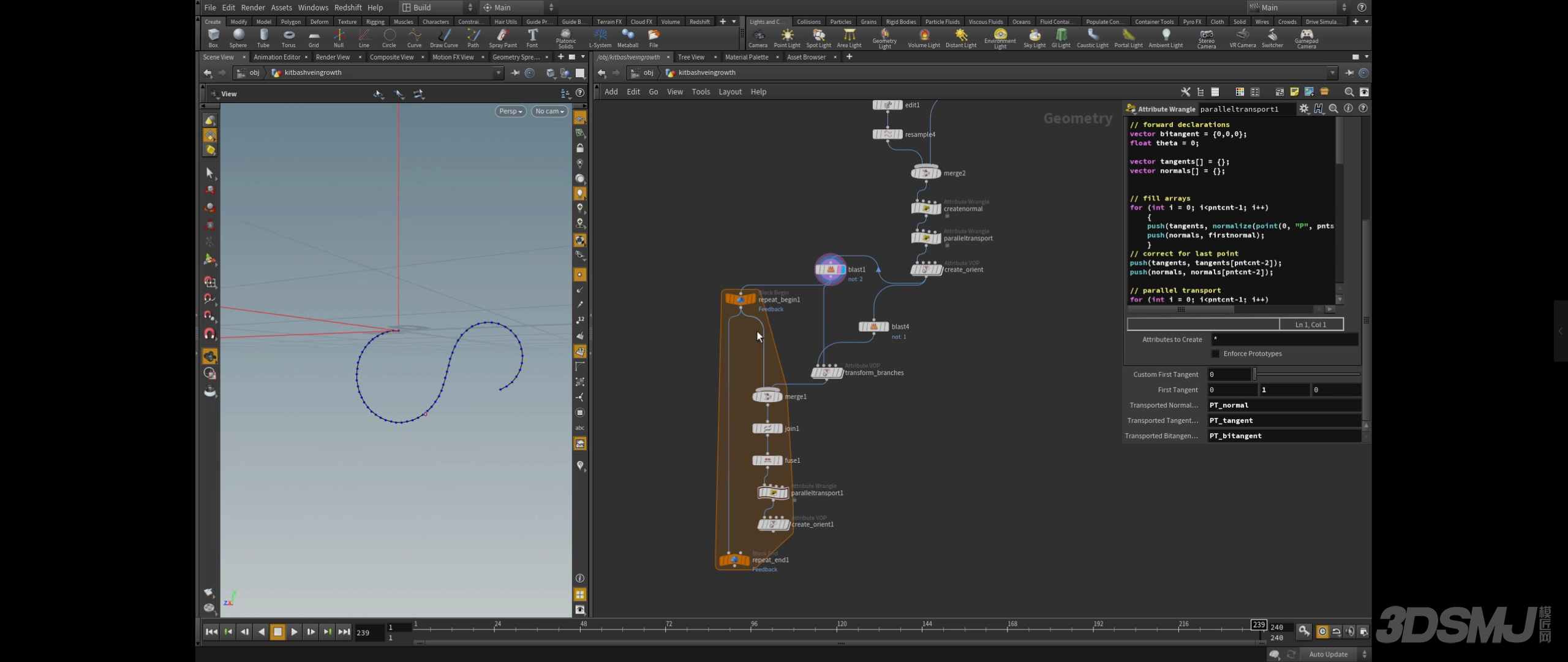Screen dimensions: 1568x662
Task: Open the File menu
Action: click(x=210, y=7)
